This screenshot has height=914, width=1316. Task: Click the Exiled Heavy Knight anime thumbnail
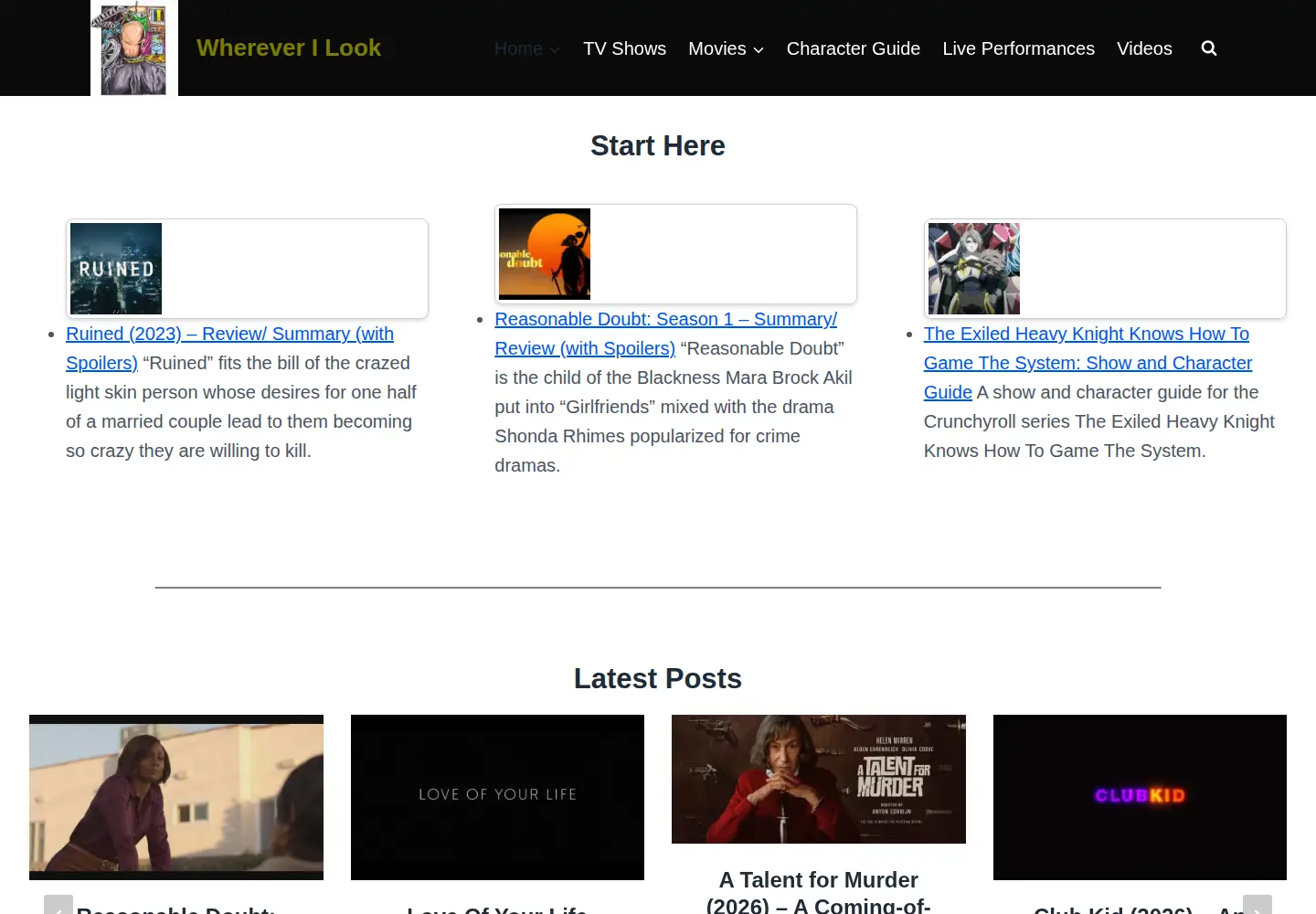pyautogui.click(x=974, y=269)
